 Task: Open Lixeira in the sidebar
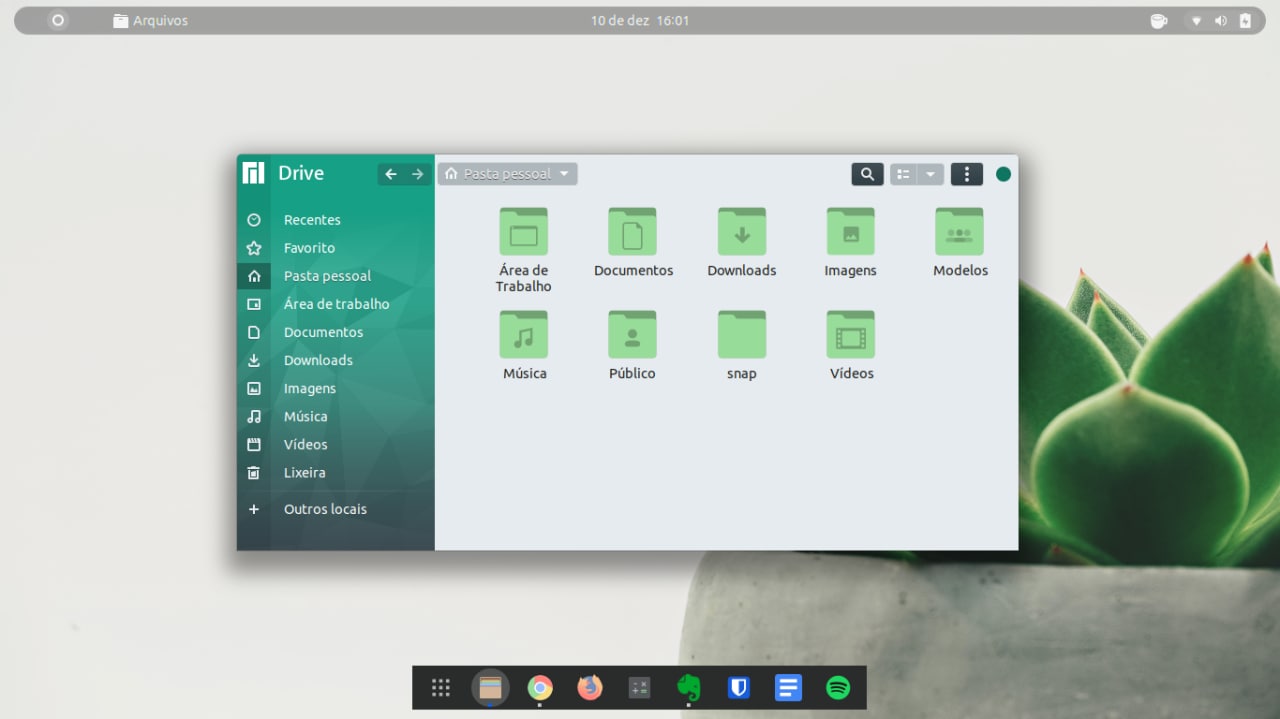(336, 472)
